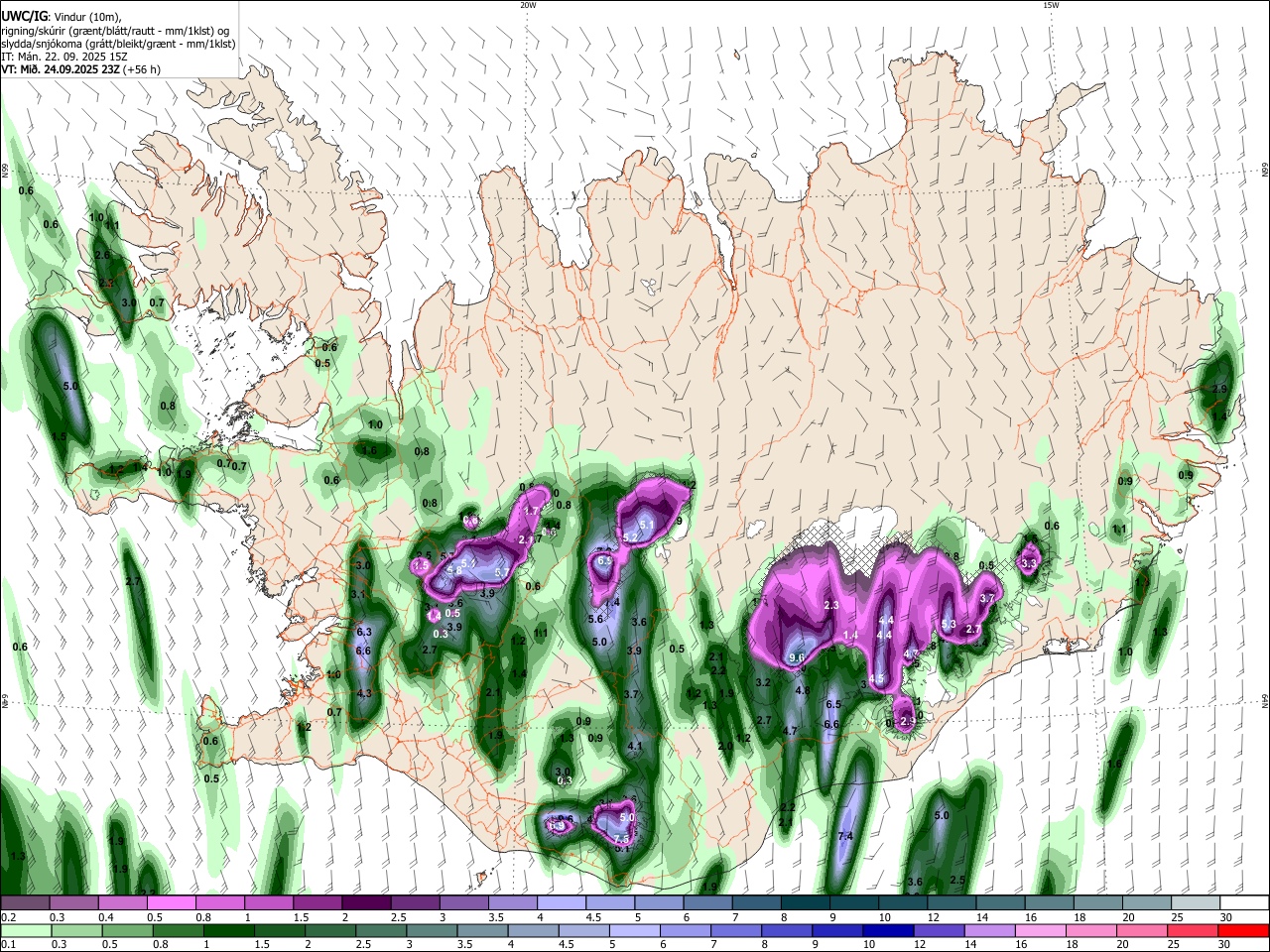Screen dimensions: 1270x952
Task: Select the '4.1' precipitation value
Action: pos(636,746)
